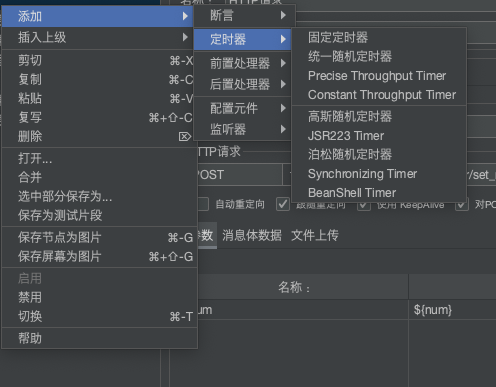
Task: Expand the 断言 submenu arrow
Action: 283,15
